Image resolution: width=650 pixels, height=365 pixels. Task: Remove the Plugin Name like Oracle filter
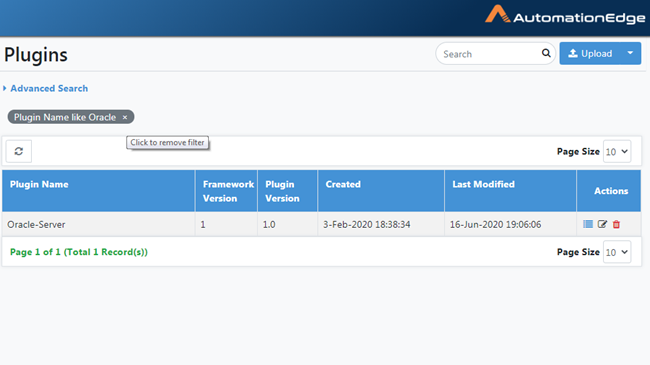(x=125, y=117)
